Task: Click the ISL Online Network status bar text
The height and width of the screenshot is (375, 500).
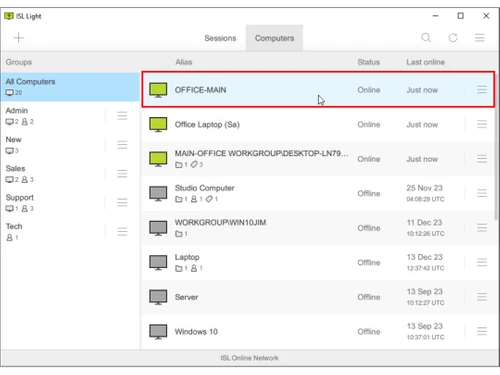Action: click(249, 358)
